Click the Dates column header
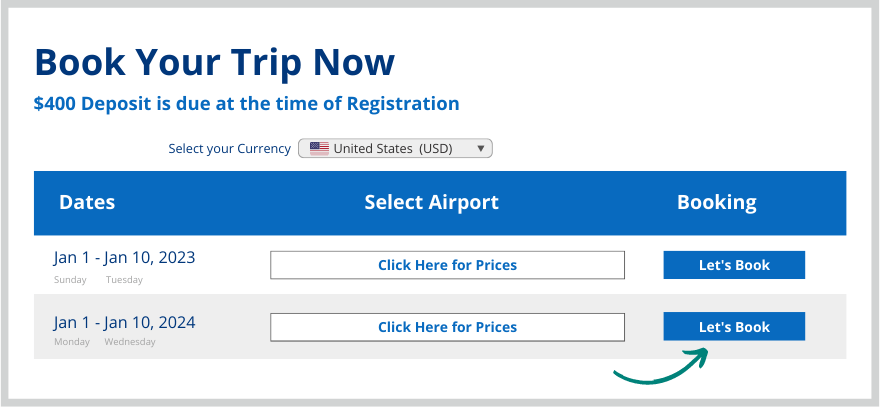This screenshot has width=880, height=407. coord(87,202)
